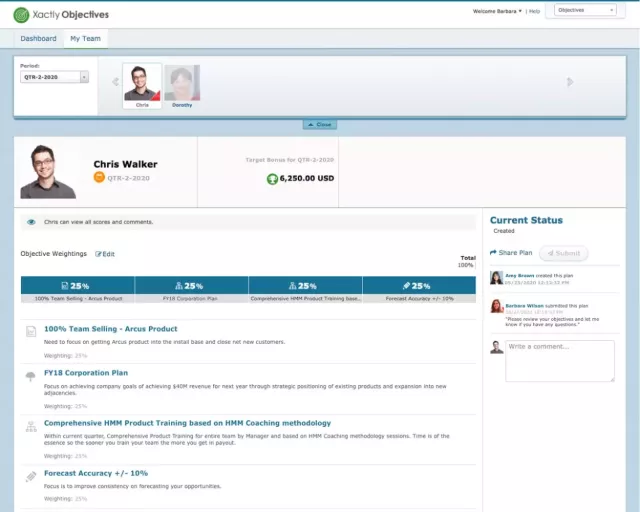
Task: Click the Forecast Accuracy pencil icon
Action: pos(31,476)
